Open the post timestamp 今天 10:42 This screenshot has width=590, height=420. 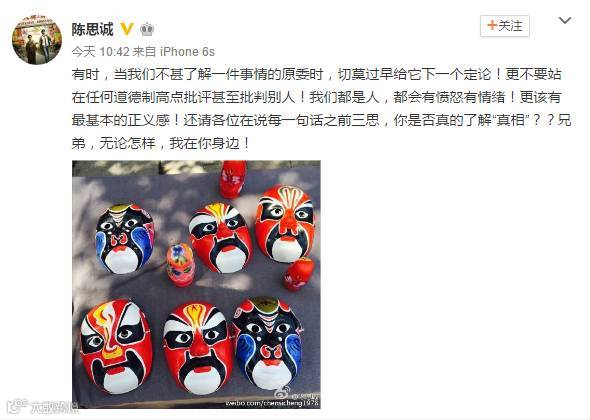(x=100, y=52)
